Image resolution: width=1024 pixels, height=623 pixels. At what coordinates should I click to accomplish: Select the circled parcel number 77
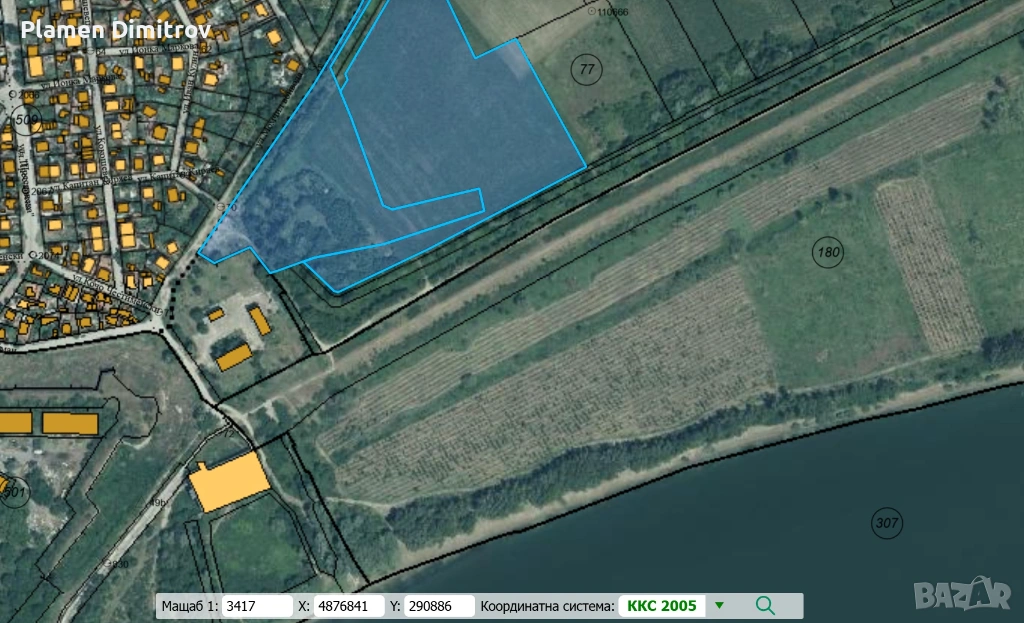coord(587,69)
